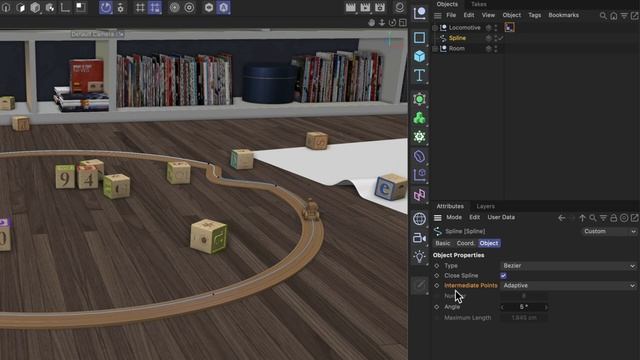Click the Null object icon in side palette
The image size is (640, 360).
pos(419,13)
